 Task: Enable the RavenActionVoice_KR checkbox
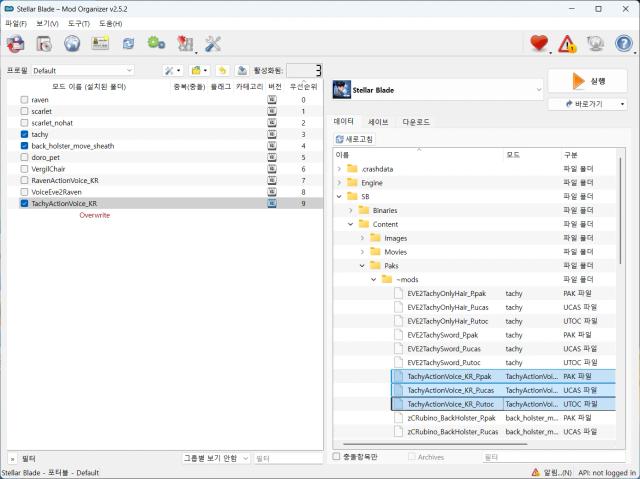coord(24,180)
